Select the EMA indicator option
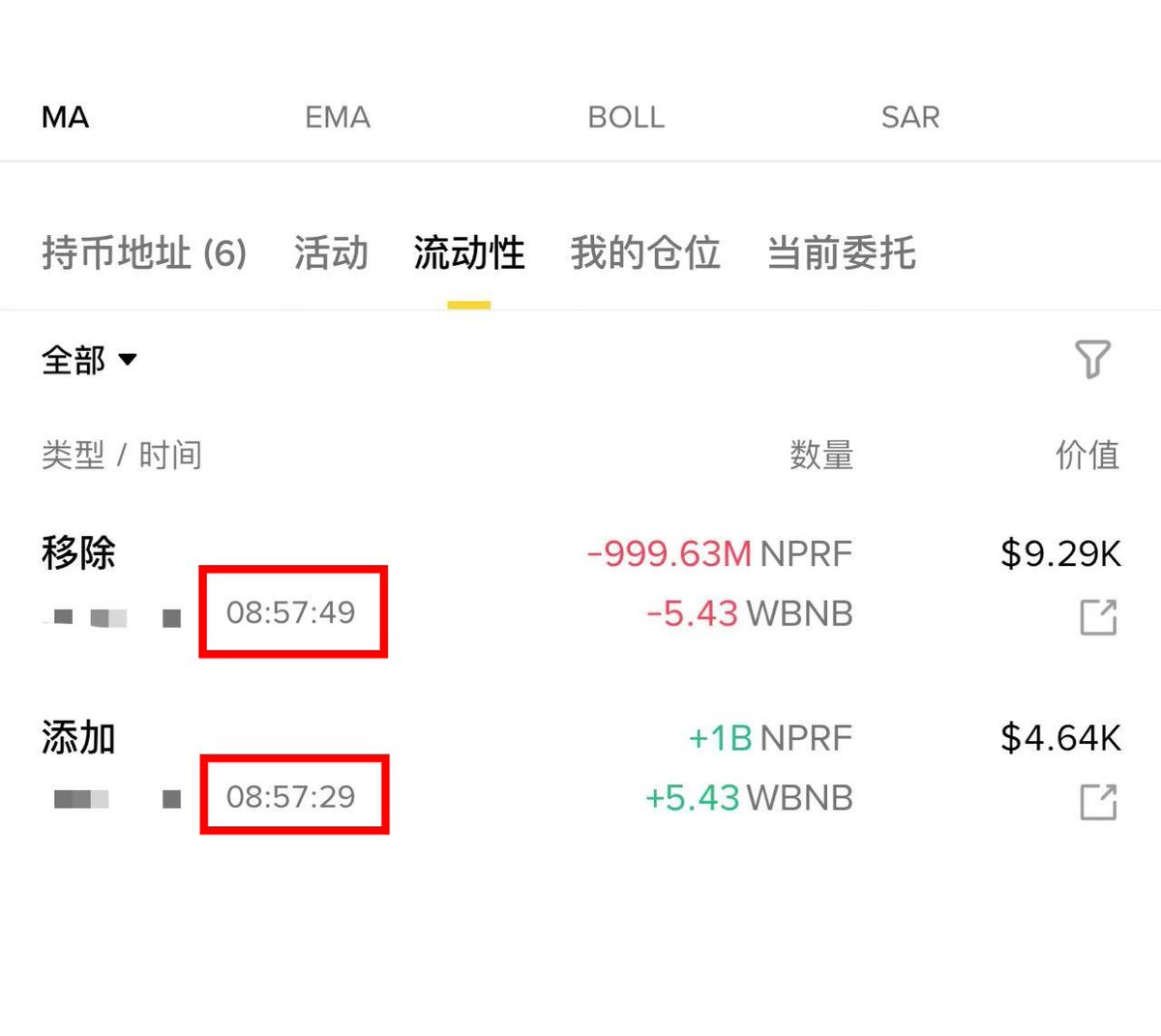 point(337,117)
